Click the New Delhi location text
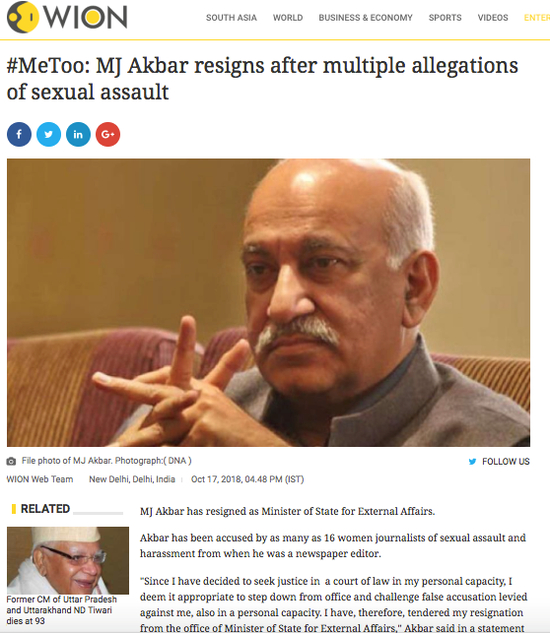550x633 pixels. coord(132,479)
